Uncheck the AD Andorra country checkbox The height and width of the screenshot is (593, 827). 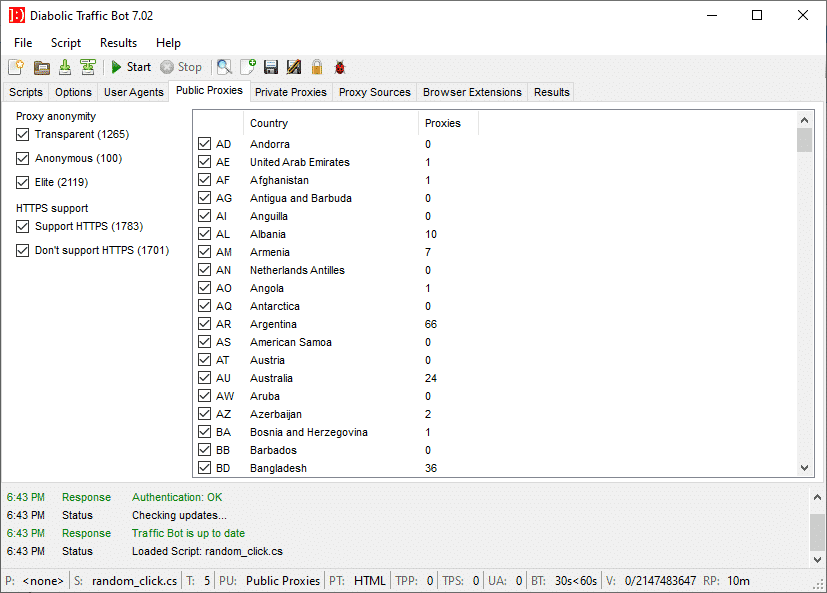pyautogui.click(x=205, y=144)
